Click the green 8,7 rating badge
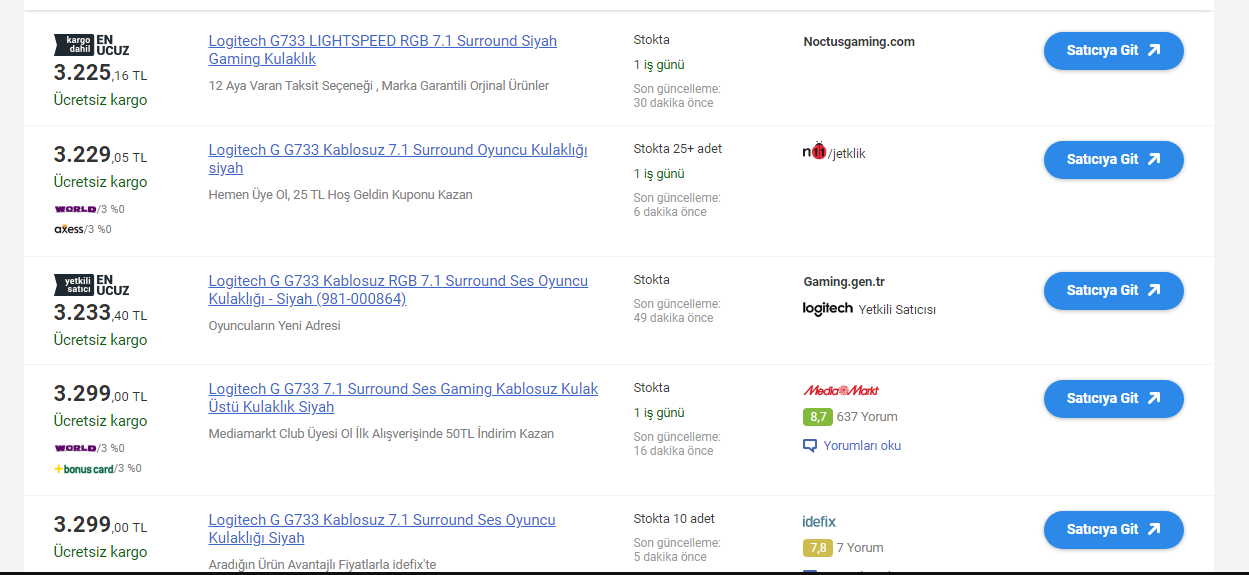 click(x=817, y=417)
